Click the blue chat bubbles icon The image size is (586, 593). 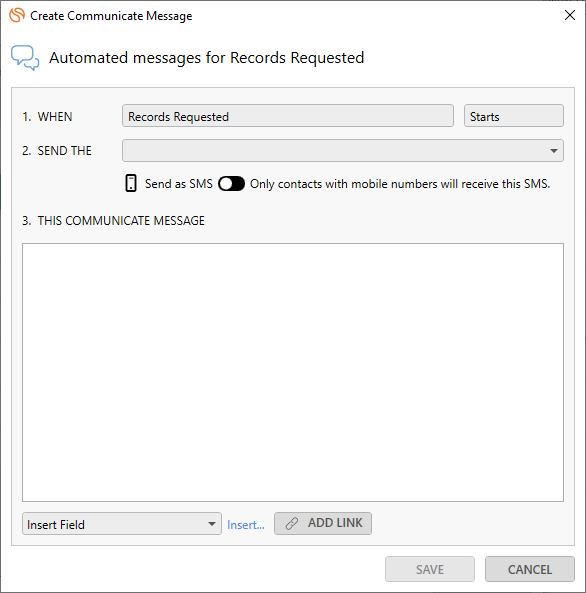point(25,58)
